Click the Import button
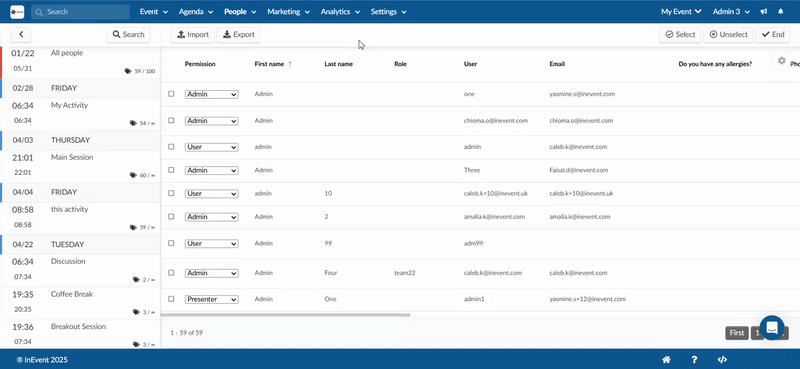800x369 pixels. pos(193,35)
